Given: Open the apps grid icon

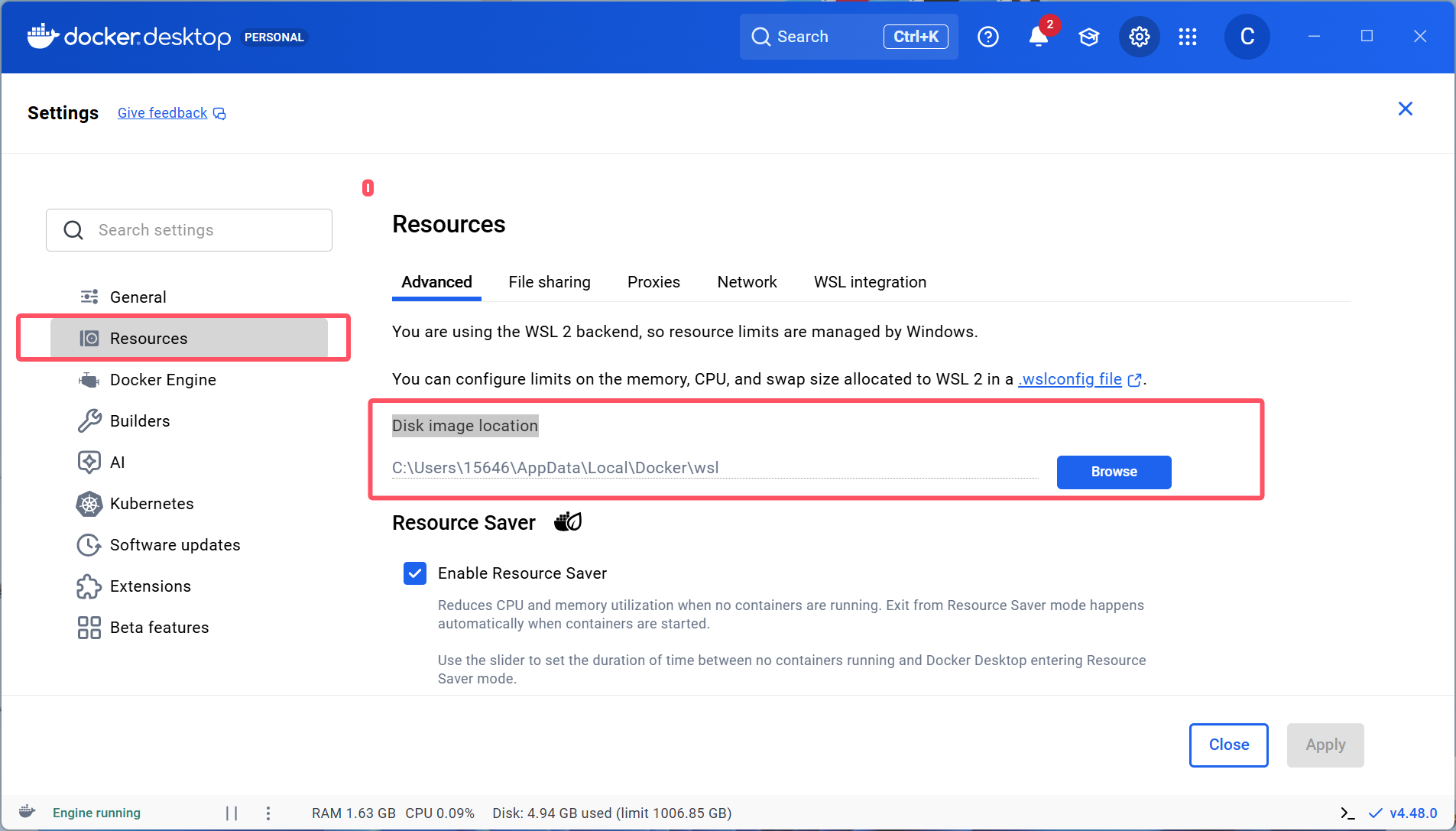Looking at the screenshot, I should (x=1187, y=37).
